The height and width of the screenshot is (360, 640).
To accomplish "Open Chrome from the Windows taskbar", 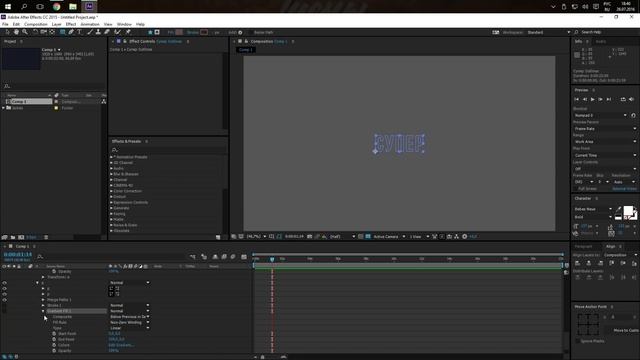I will coord(56,7).
